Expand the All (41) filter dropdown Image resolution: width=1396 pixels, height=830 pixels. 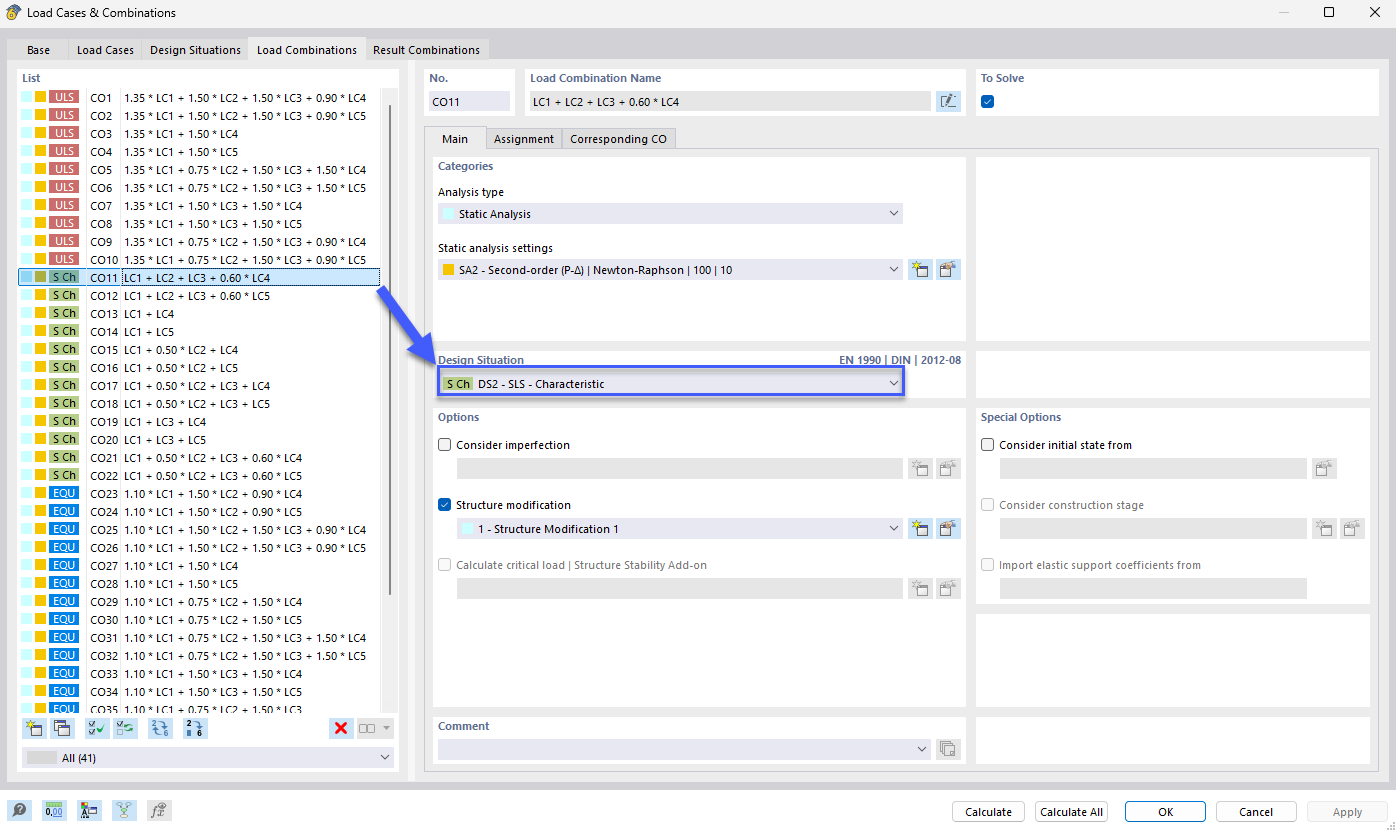(384, 757)
